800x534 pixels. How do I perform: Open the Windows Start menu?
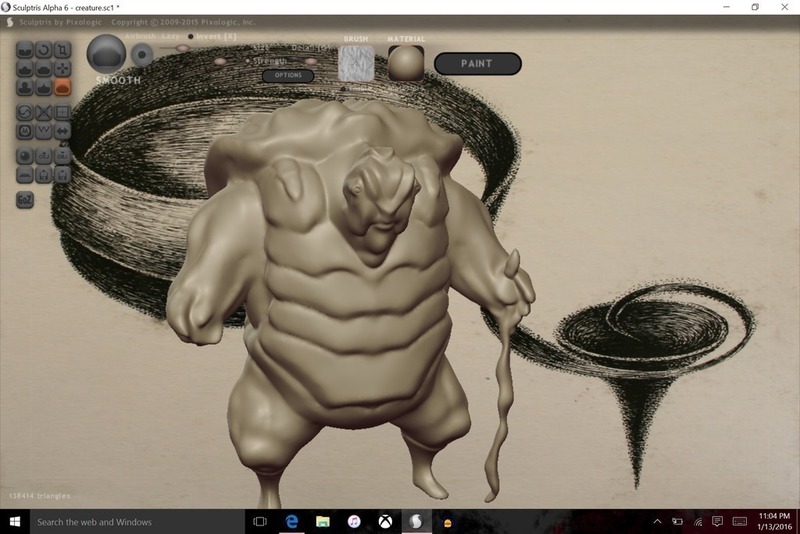click(15, 522)
